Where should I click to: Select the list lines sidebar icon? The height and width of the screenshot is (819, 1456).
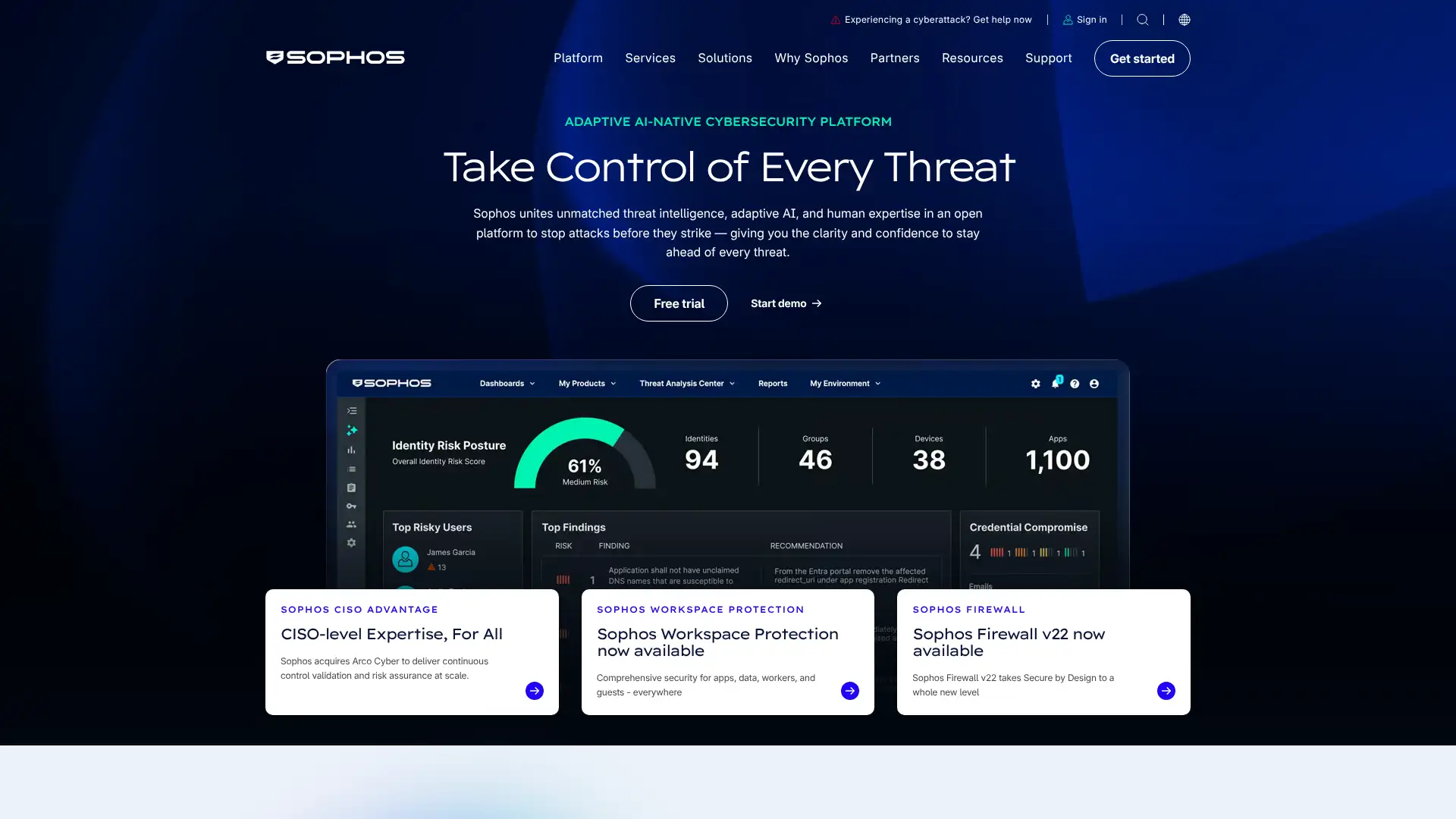[351, 469]
